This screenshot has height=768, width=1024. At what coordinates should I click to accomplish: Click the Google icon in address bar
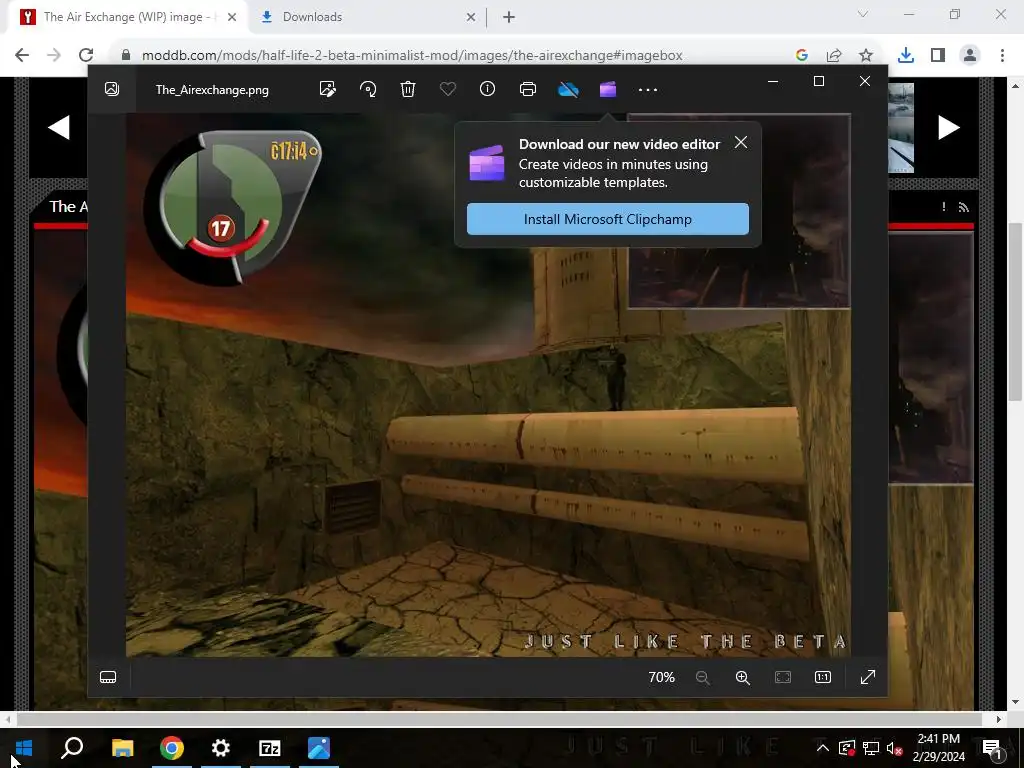(802, 56)
